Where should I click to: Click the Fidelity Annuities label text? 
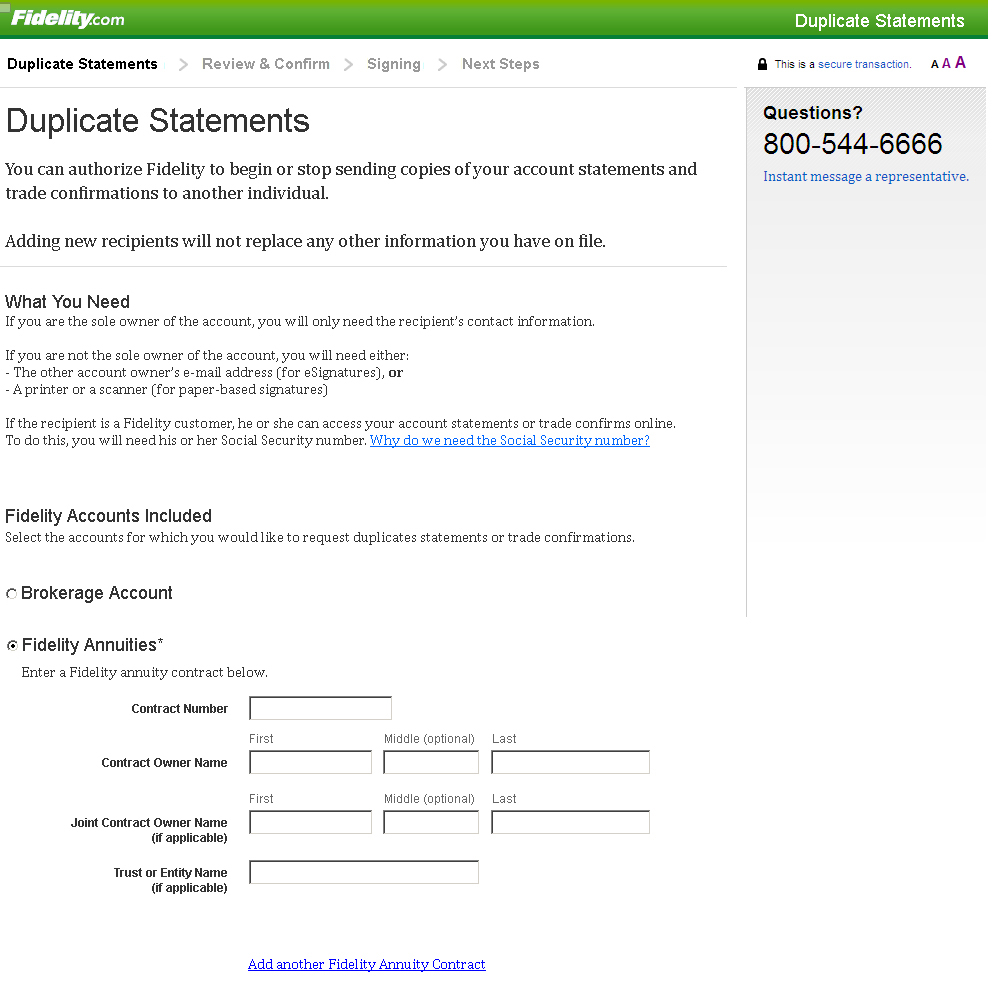coord(93,645)
